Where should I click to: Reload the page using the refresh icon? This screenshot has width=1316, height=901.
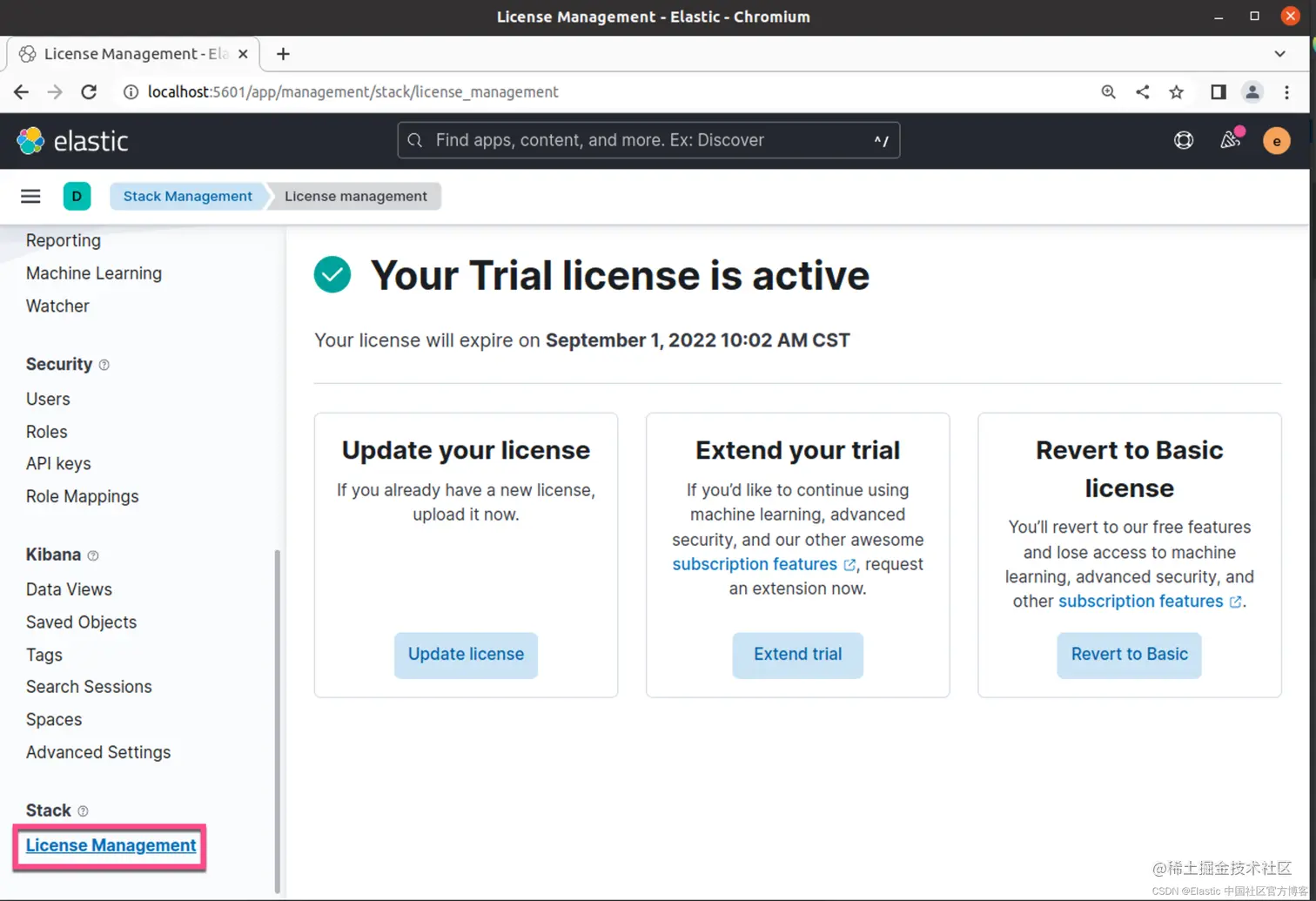(88, 91)
